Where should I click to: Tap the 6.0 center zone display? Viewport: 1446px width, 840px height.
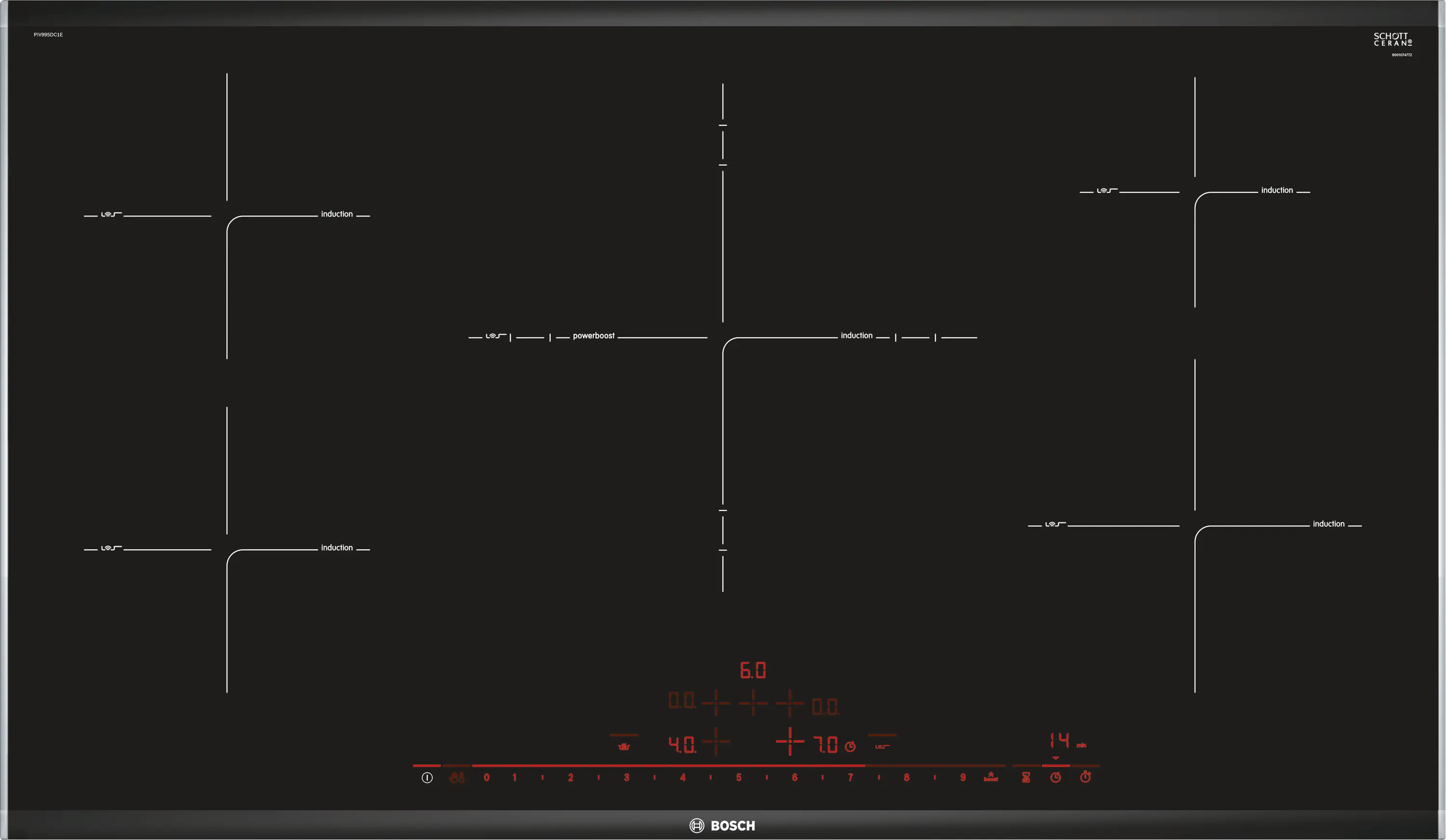click(x=753, y=669)
